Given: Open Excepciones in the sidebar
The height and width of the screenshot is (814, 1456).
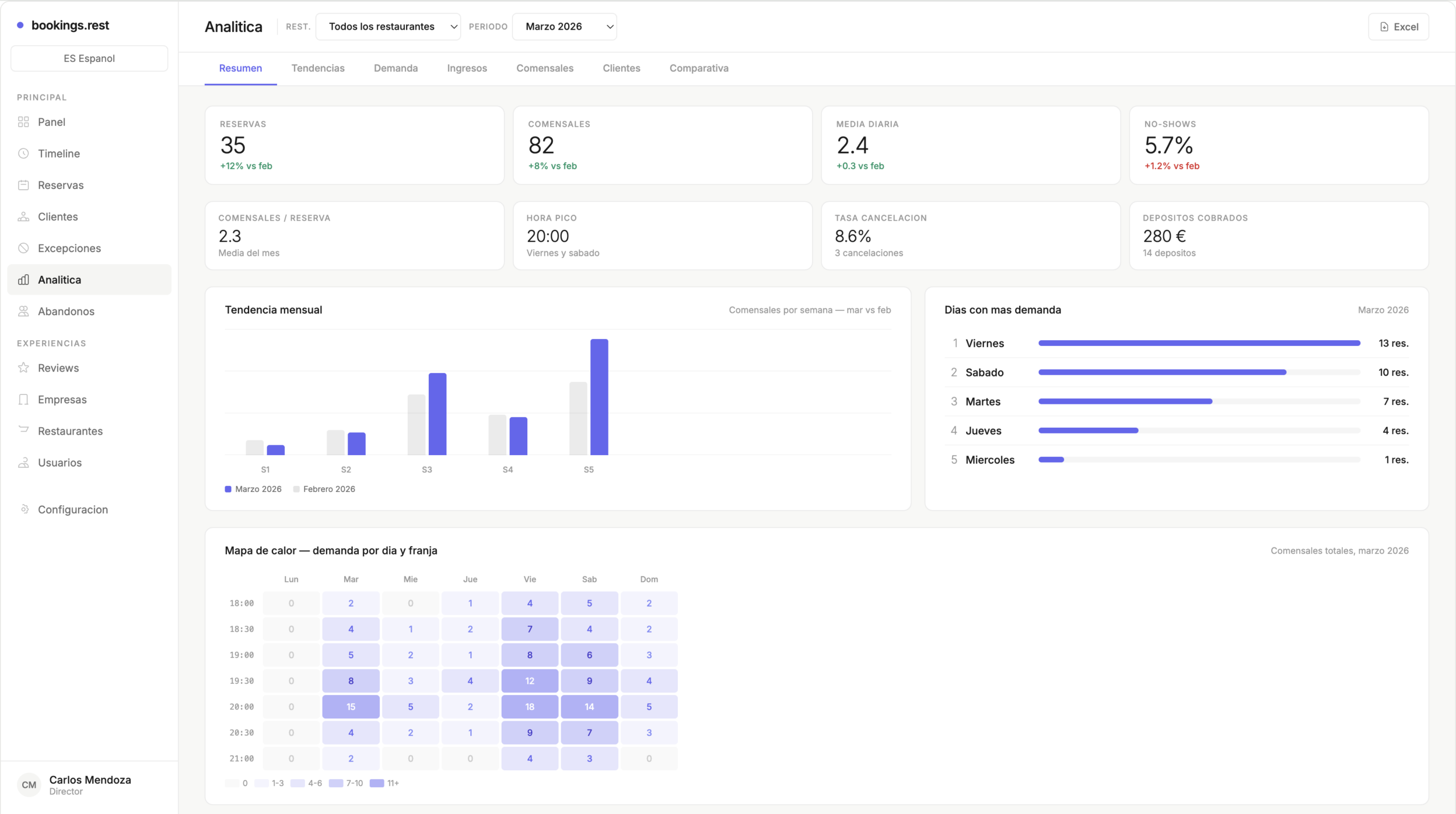Looking at the screenshot, I should point(89,248).
